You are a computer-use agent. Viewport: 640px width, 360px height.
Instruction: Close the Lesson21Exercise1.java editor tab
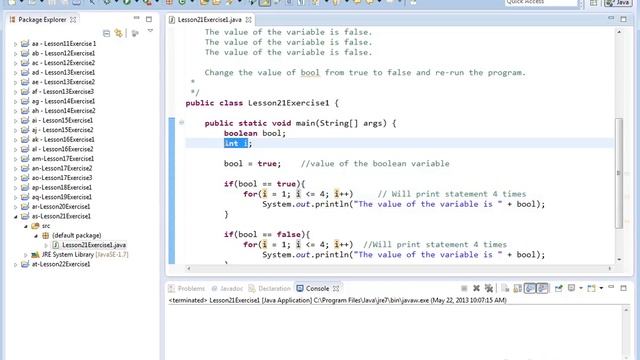(x=248, y=20)
